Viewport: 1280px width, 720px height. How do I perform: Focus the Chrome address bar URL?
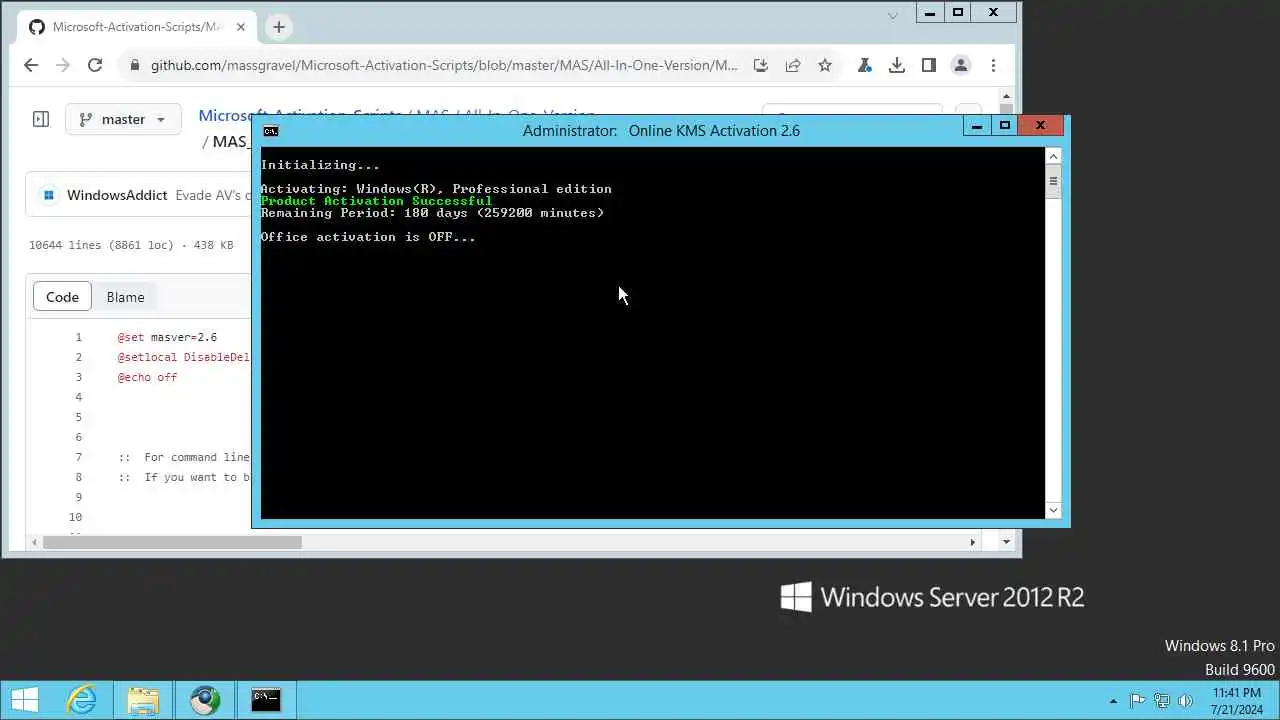[x=444, y=65]
